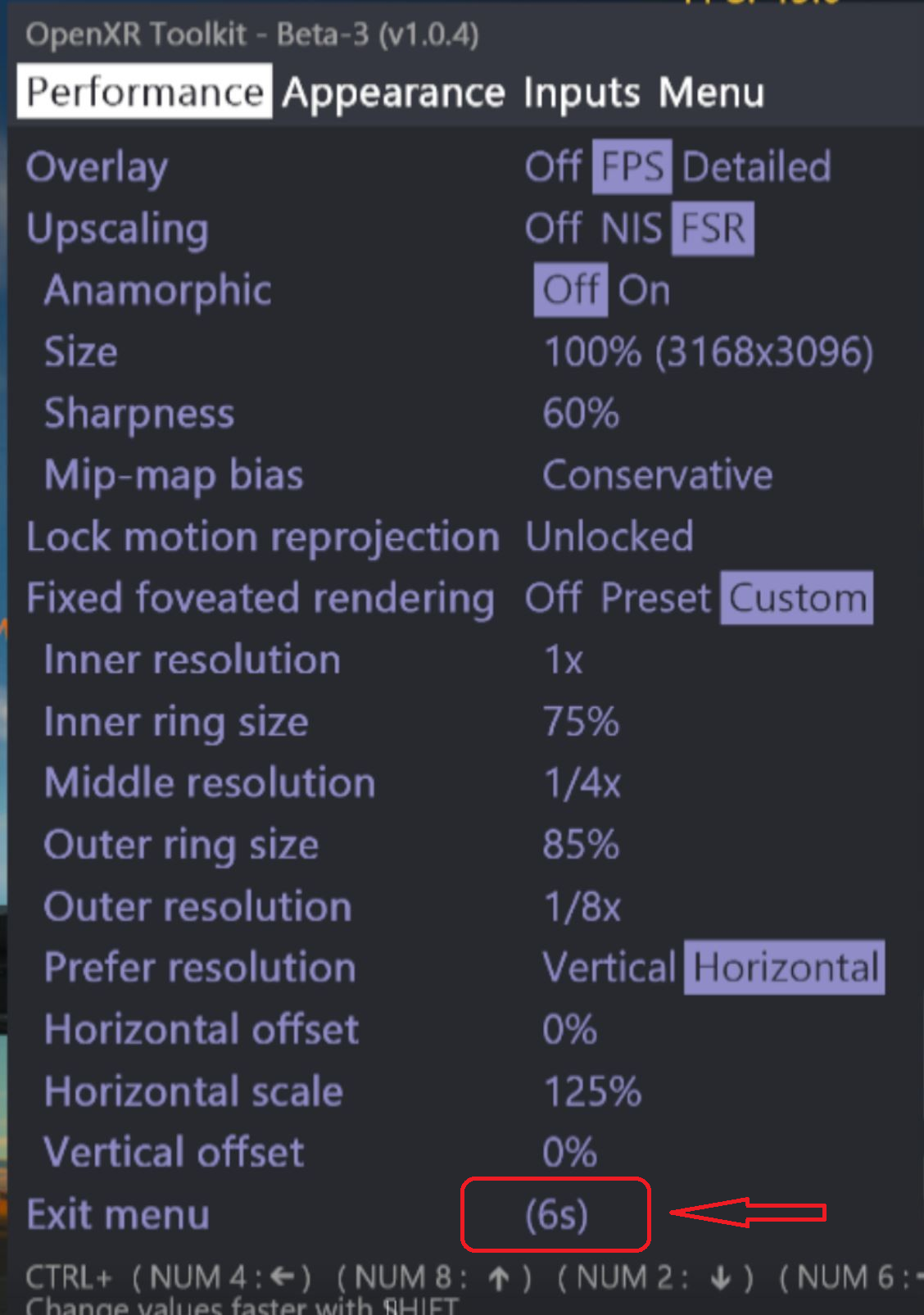Set Overlay to Detailed
Image resolution: width=924 pixels, height=1315 pixels.
(756, 167)
